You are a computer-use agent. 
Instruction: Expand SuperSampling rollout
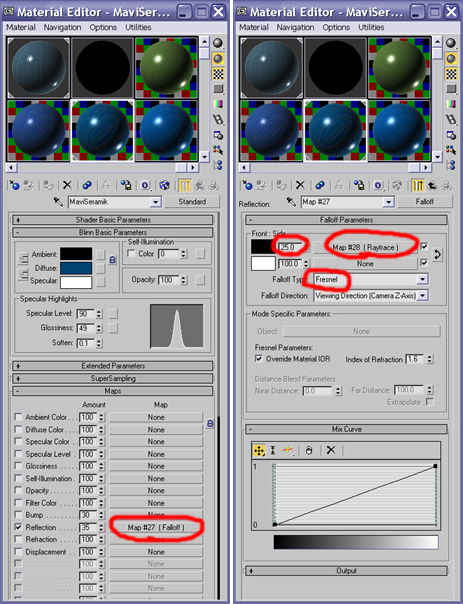pos(112,378)
